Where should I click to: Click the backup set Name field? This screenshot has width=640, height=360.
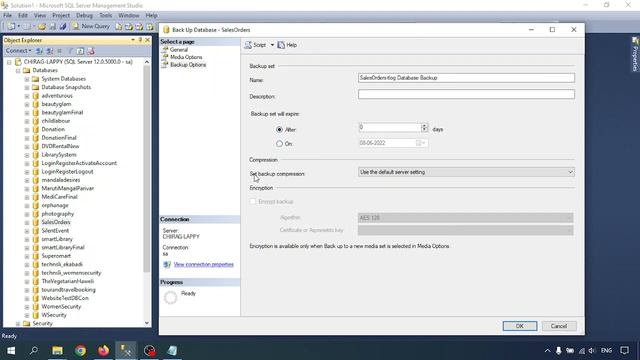click(466, 78)
